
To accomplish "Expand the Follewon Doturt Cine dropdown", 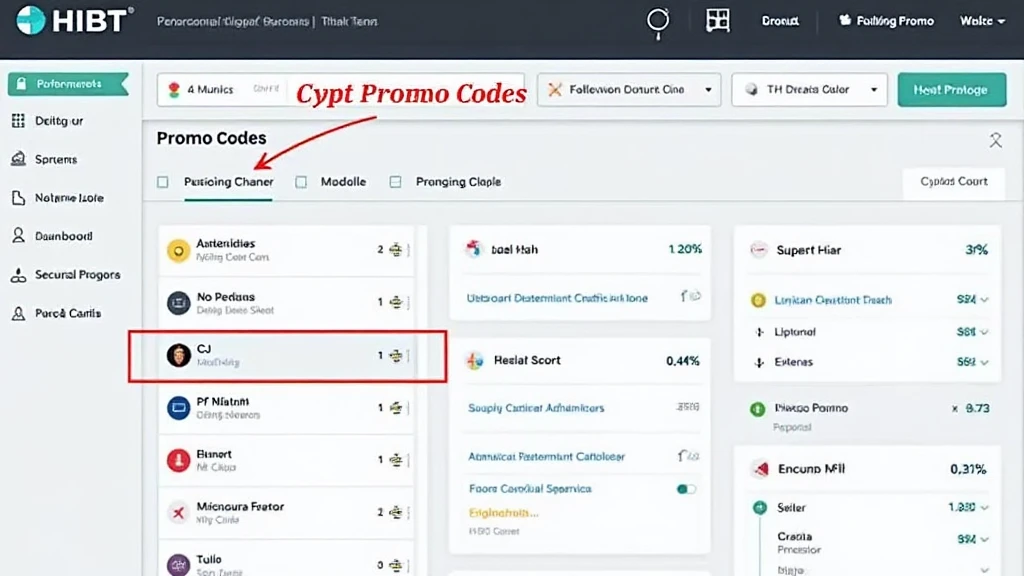I will pyautogui.click(x=629, y=89).
